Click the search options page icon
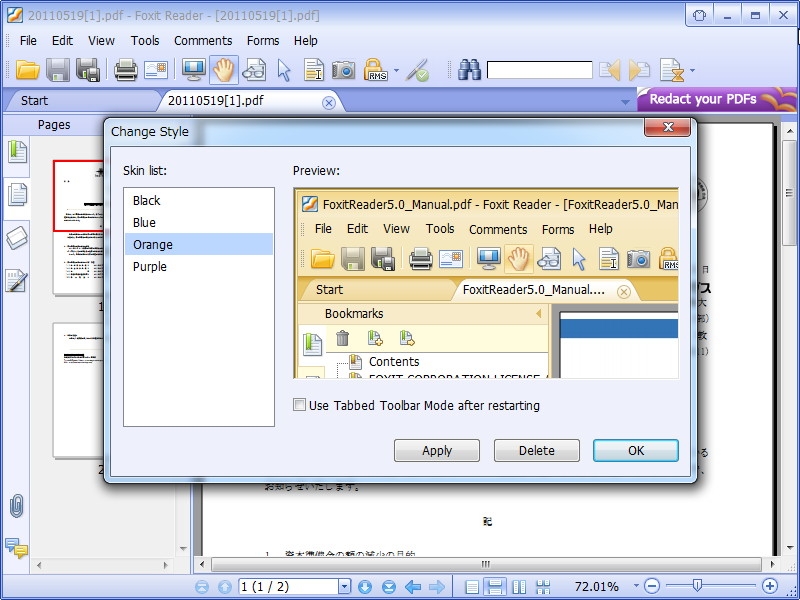800x600 pixels. pyautogui.click(x=672, y=70)
